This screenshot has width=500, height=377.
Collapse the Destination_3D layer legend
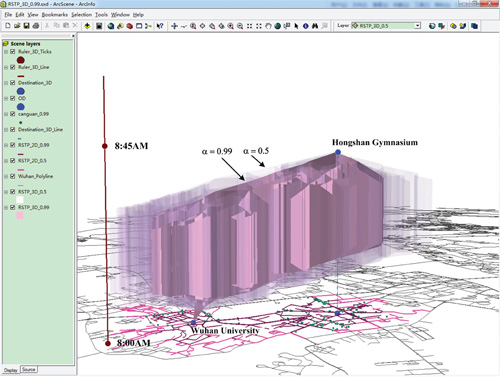click(6, 83)
